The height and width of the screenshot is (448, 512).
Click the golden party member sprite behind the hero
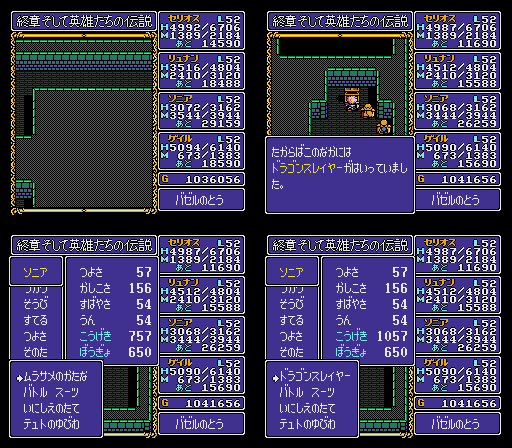368,111
